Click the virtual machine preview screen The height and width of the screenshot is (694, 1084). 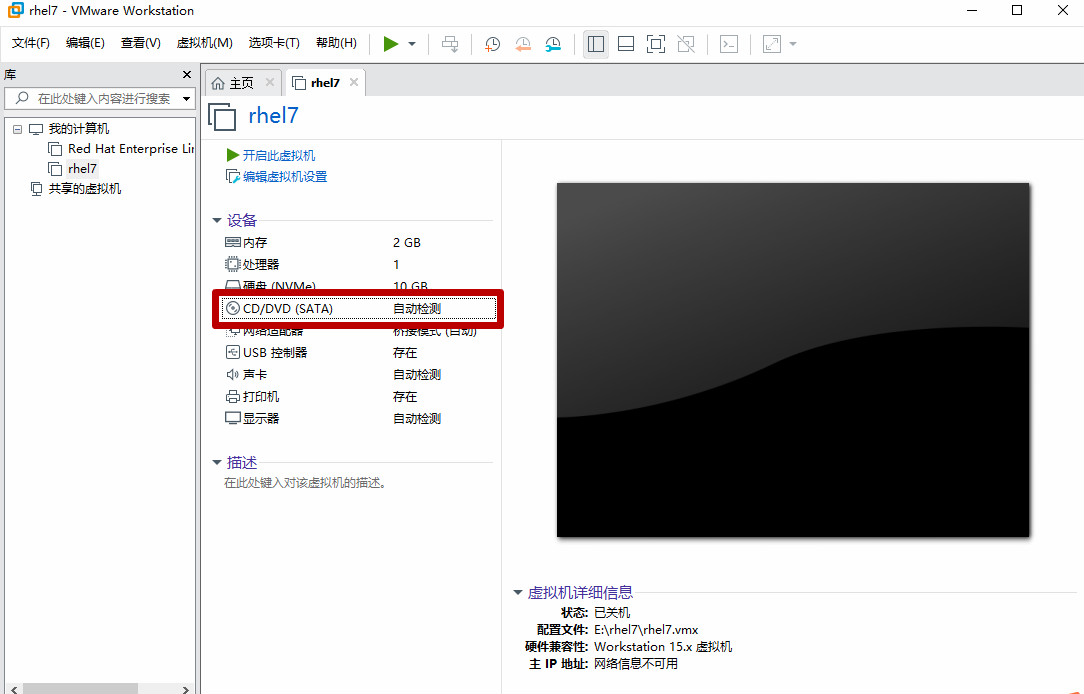pos(793,359)
